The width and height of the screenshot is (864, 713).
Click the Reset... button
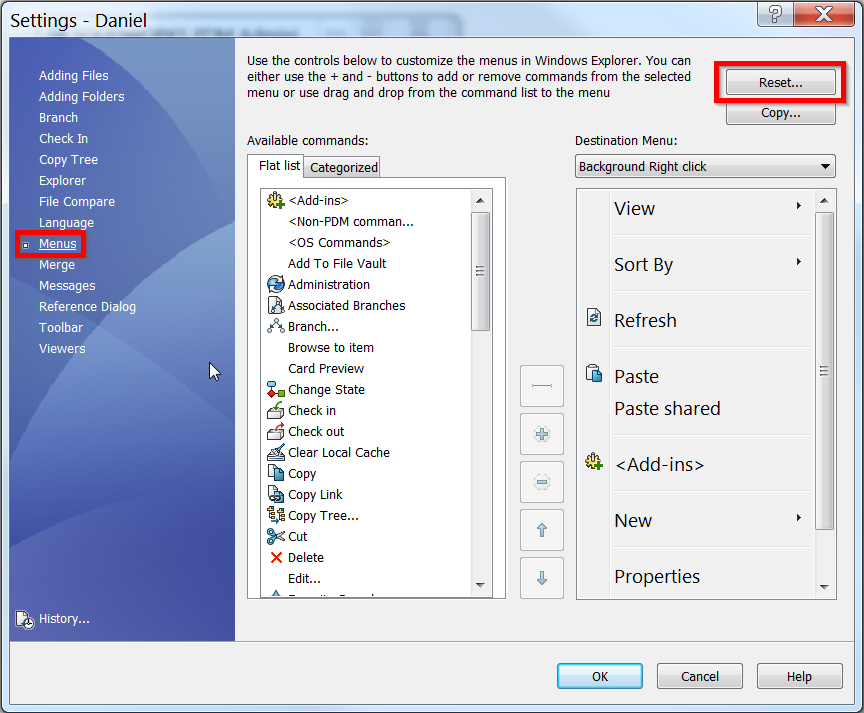(x=780, y=83)
